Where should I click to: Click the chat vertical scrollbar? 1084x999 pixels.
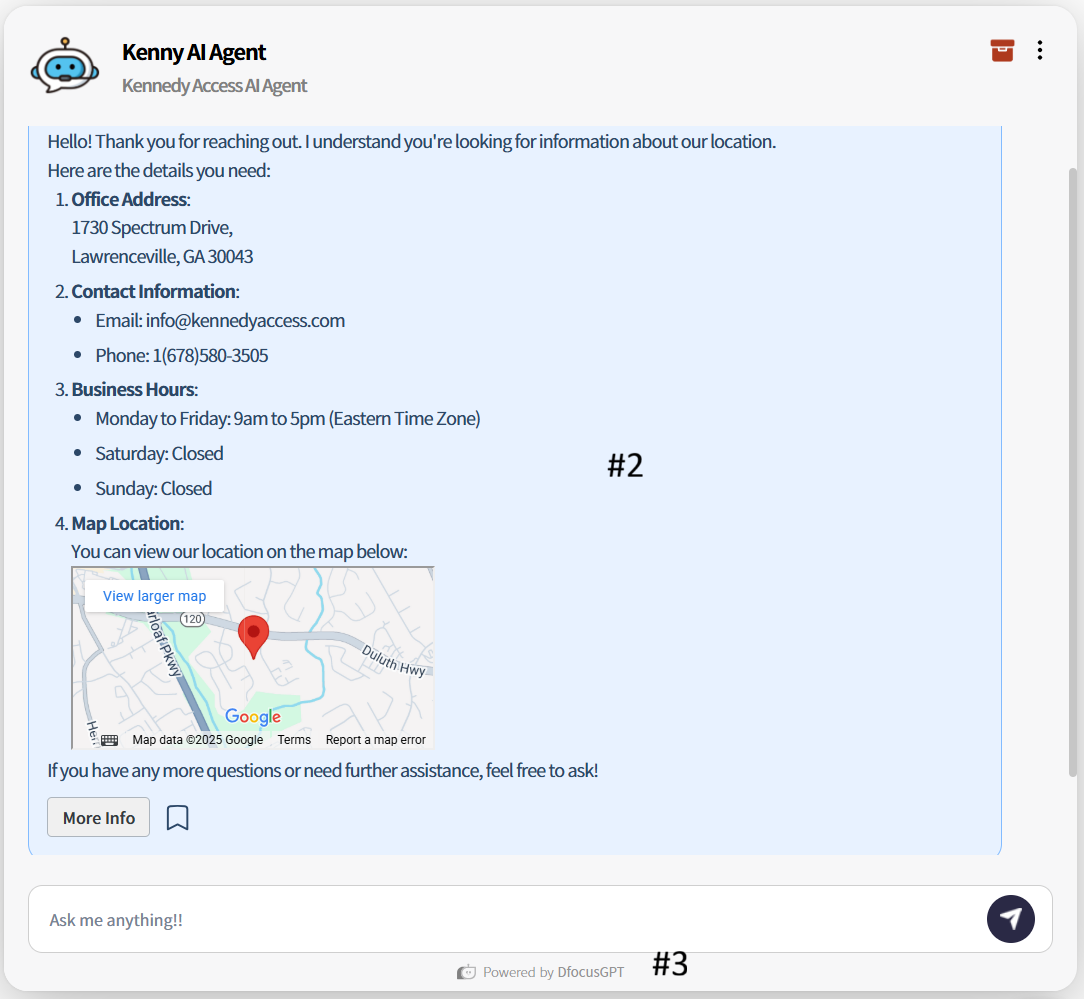[1072, 470]
